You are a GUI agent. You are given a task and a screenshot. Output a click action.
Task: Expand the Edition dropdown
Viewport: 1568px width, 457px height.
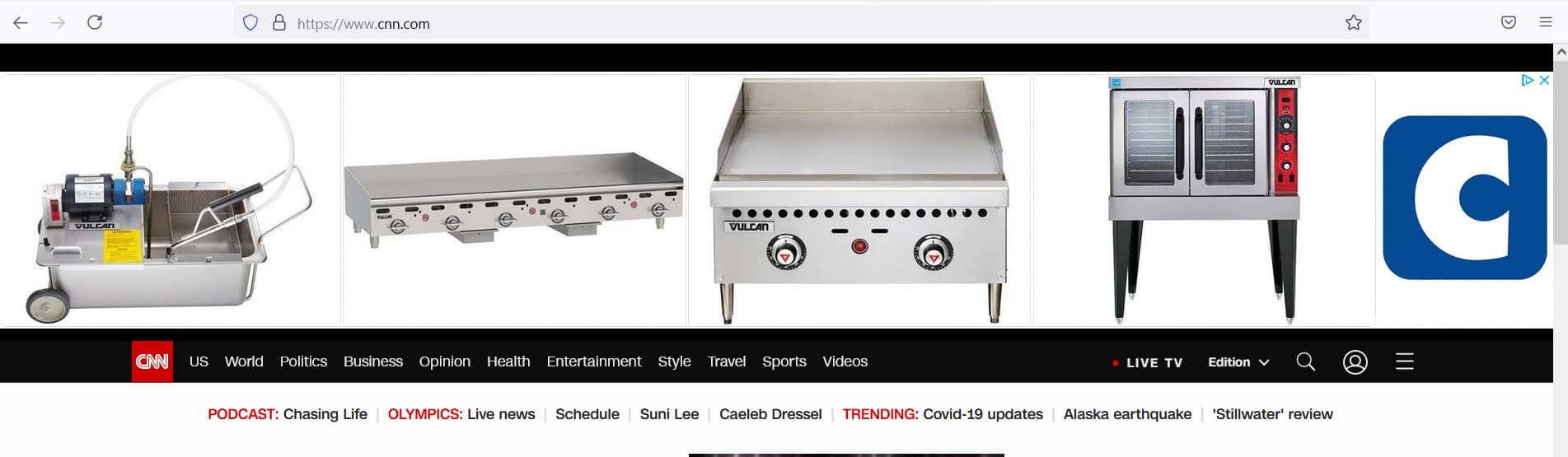point(1238,362)
